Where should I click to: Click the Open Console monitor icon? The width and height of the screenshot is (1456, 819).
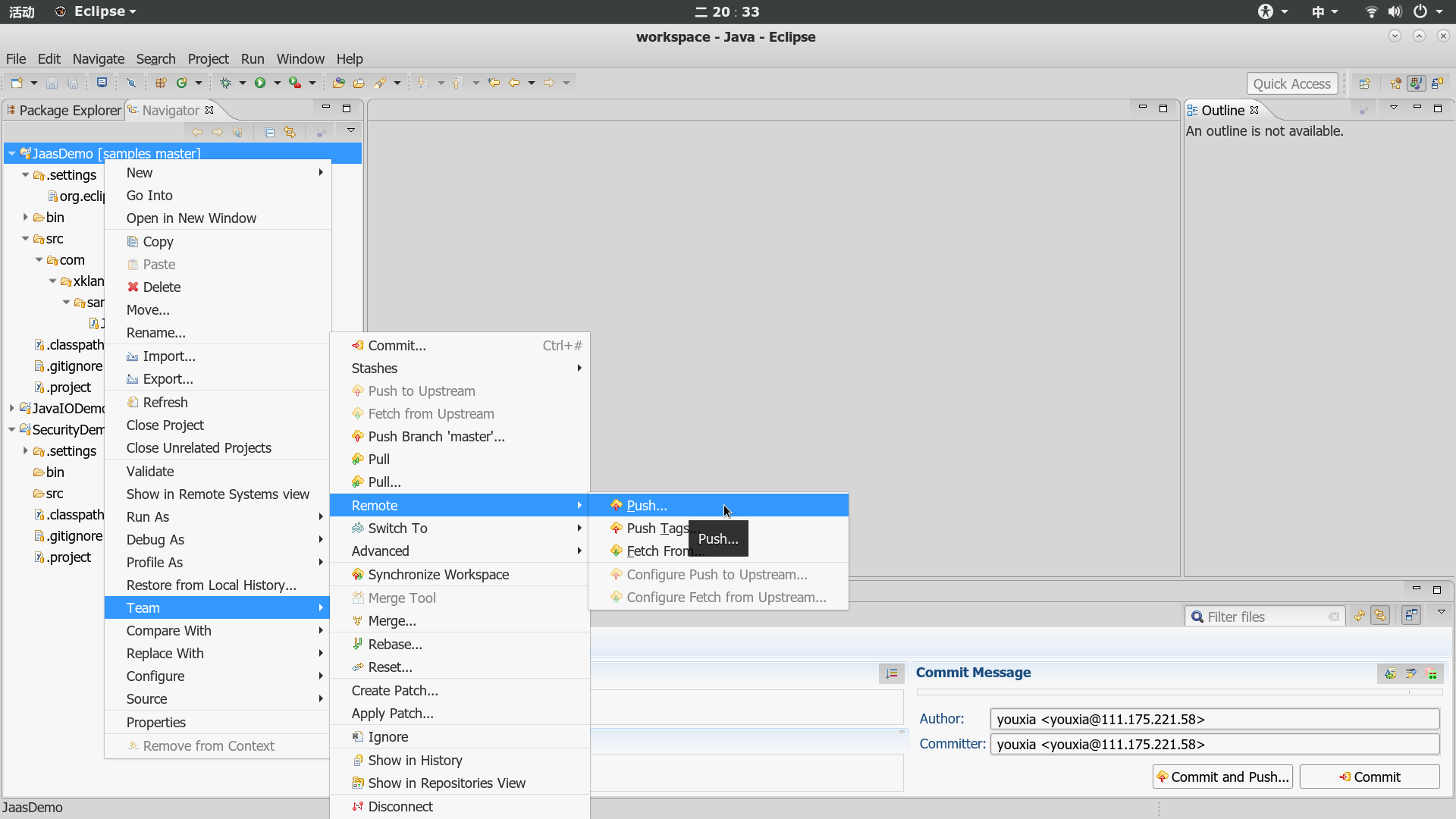pos(102,83)
